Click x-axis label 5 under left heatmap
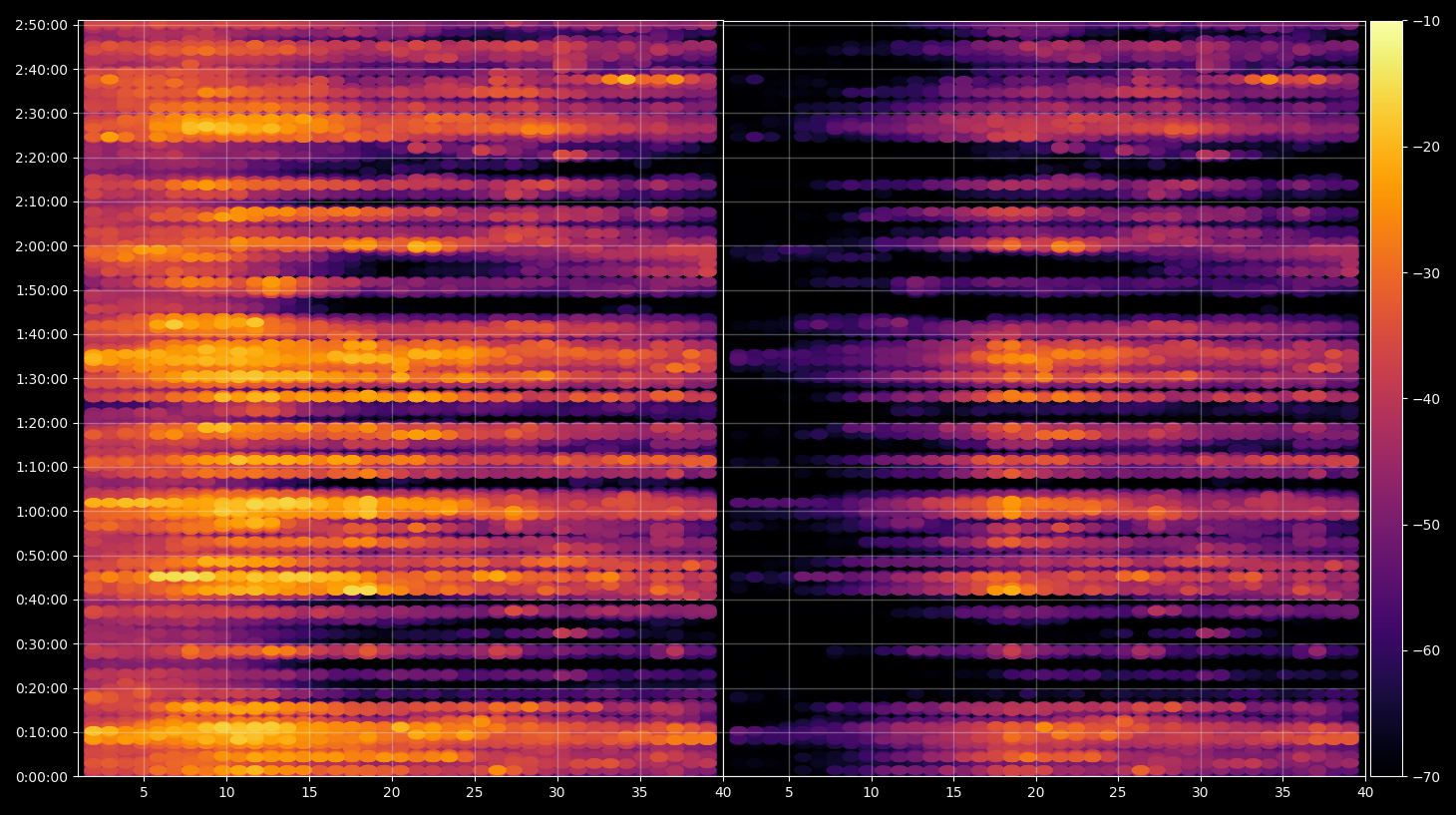1456x815 pixels. click(144, 793)
